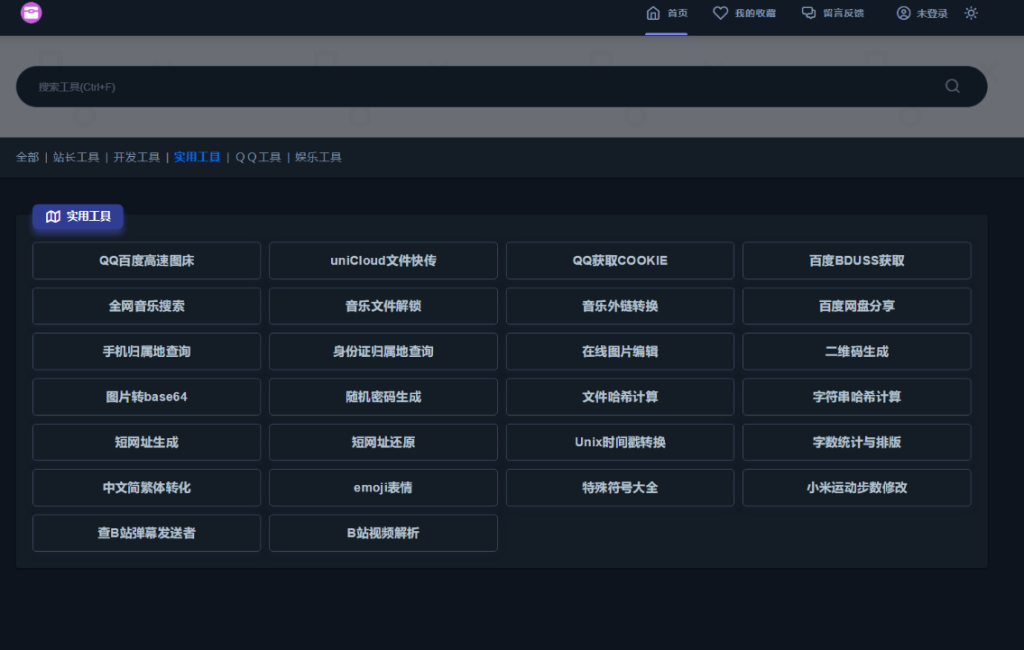Click the map icon beside 实用工具 heading
The width and height of the screenshot is (1024, 650).
[53, 216]
